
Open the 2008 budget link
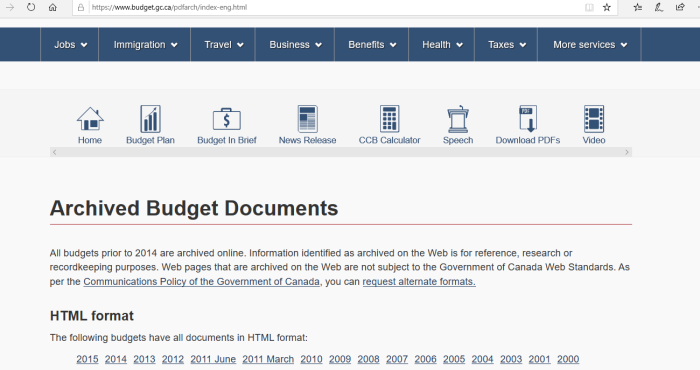[368, 359]
